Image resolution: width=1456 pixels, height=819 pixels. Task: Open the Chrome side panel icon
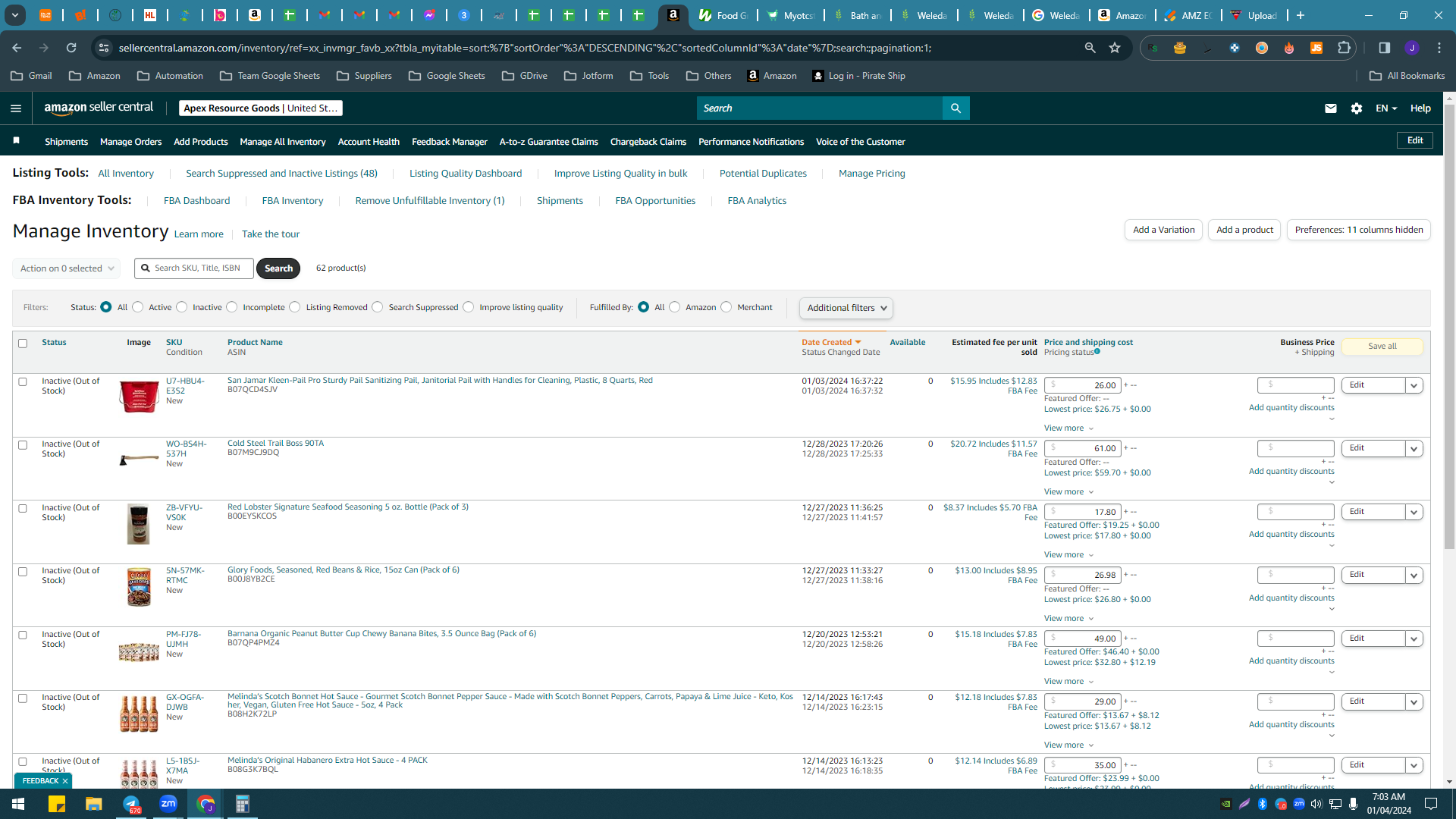[x=1384, y=48]
